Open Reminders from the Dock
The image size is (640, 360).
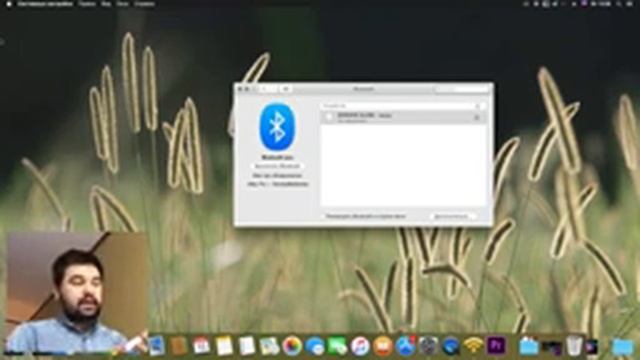click(x=247, y=346)
